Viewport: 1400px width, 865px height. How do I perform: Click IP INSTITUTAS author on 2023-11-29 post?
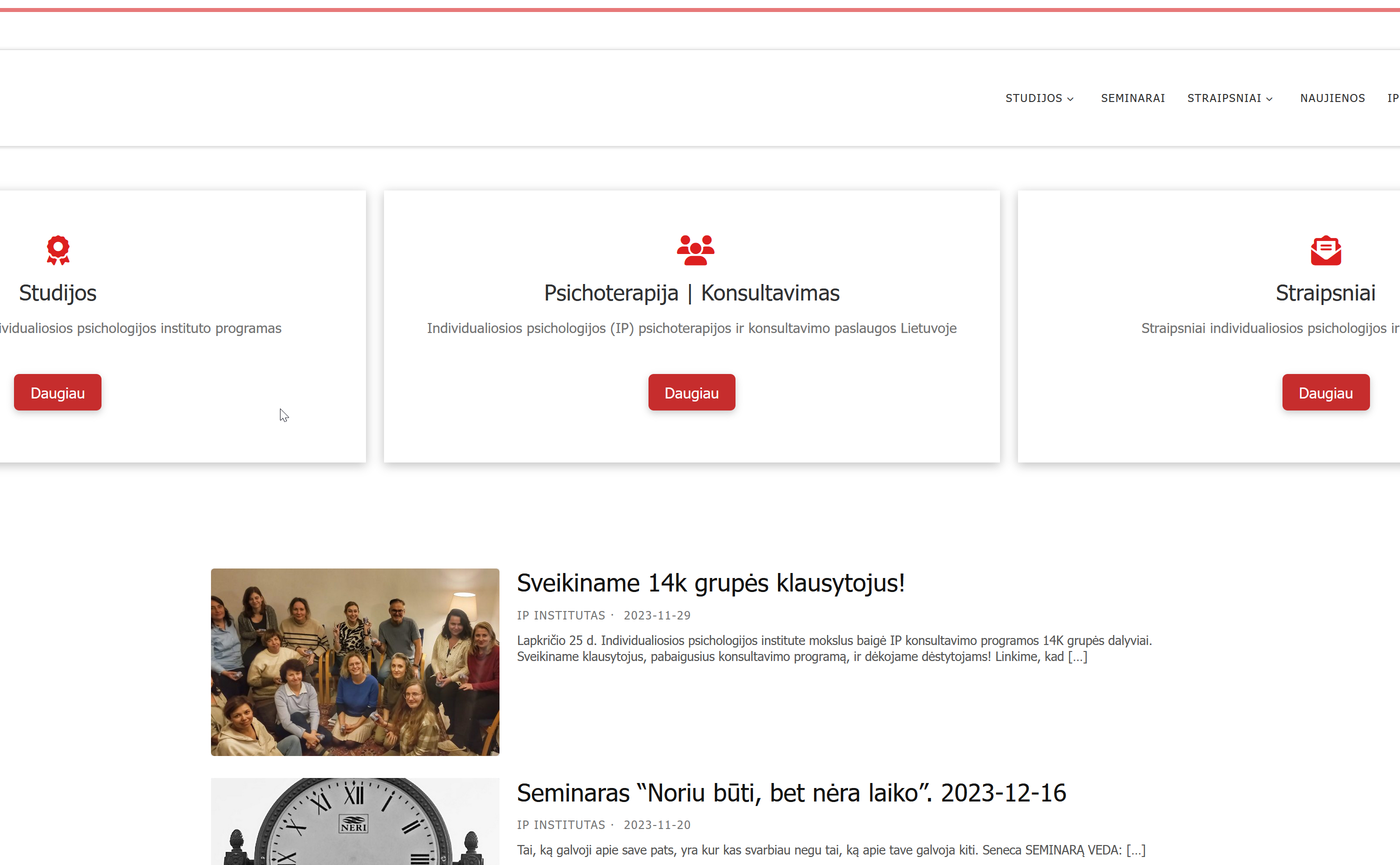(x=560, y=615)
